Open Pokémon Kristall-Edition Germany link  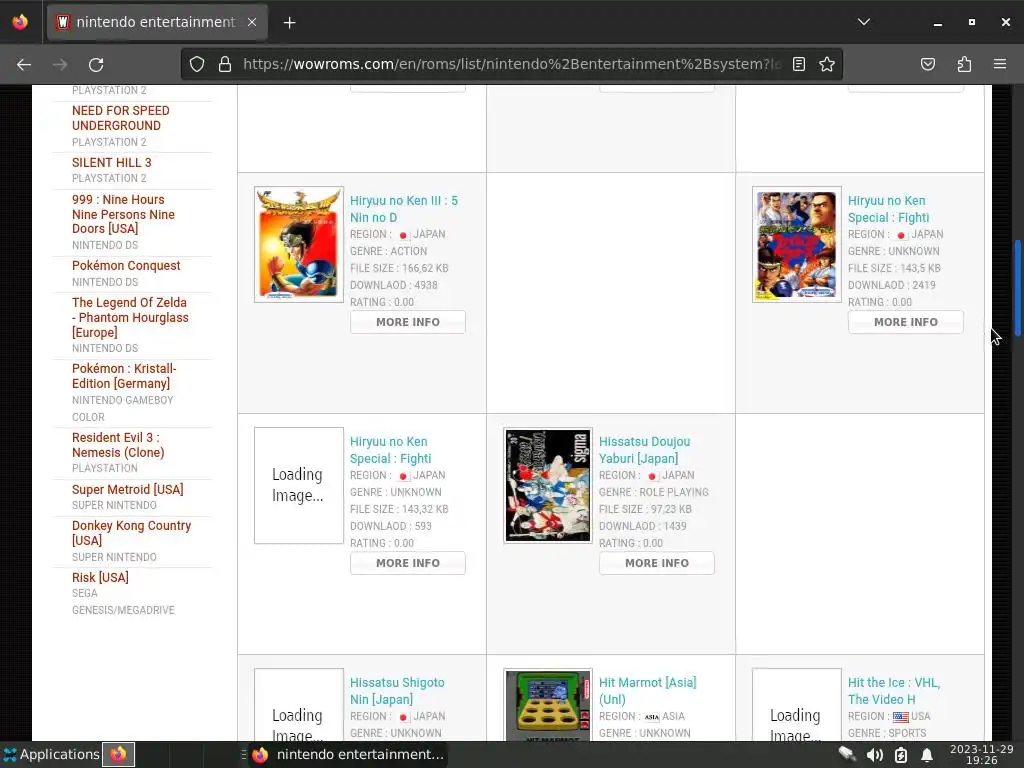(x=124, y=376)
